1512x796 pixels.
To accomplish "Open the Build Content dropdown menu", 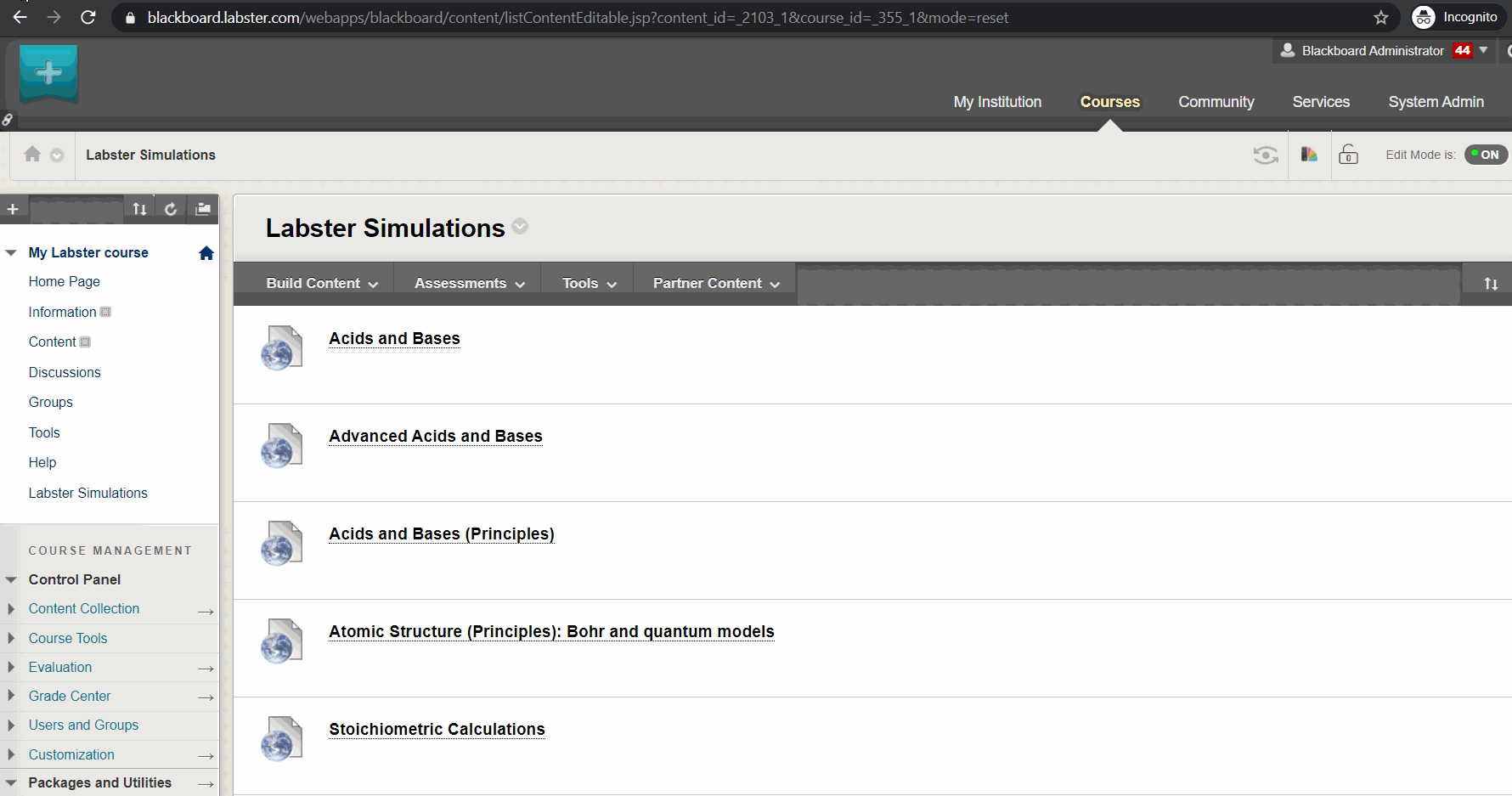I will (322, 283).
